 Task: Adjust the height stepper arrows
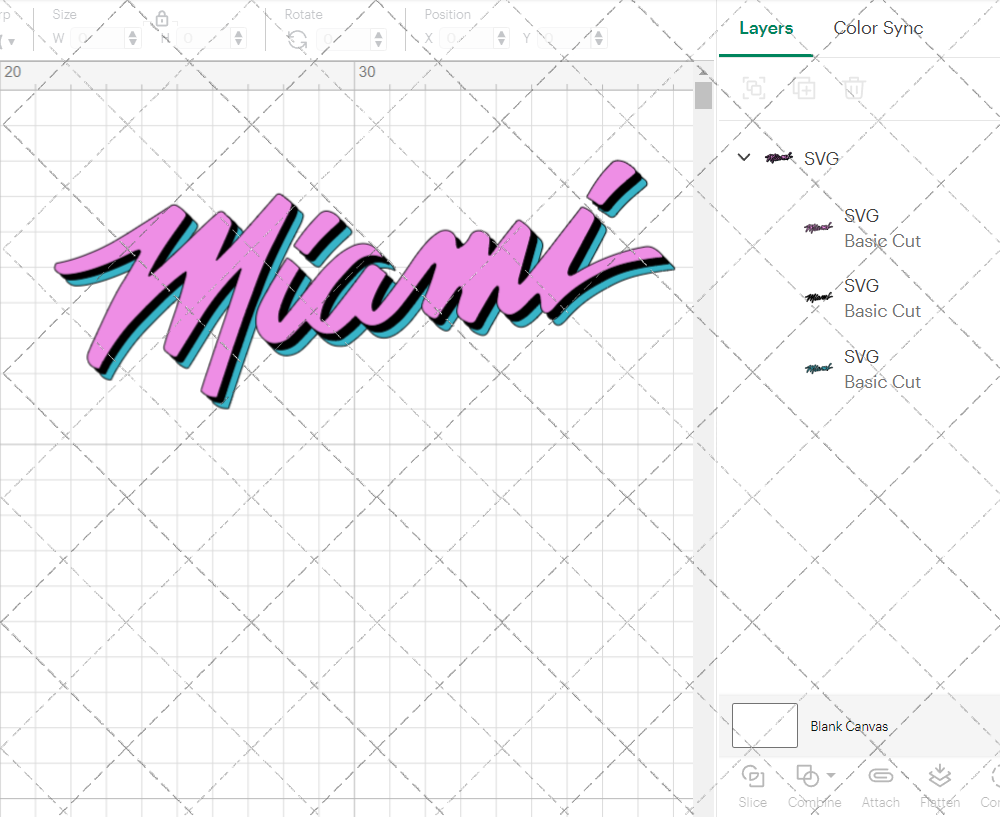click(x=239, y=38)
